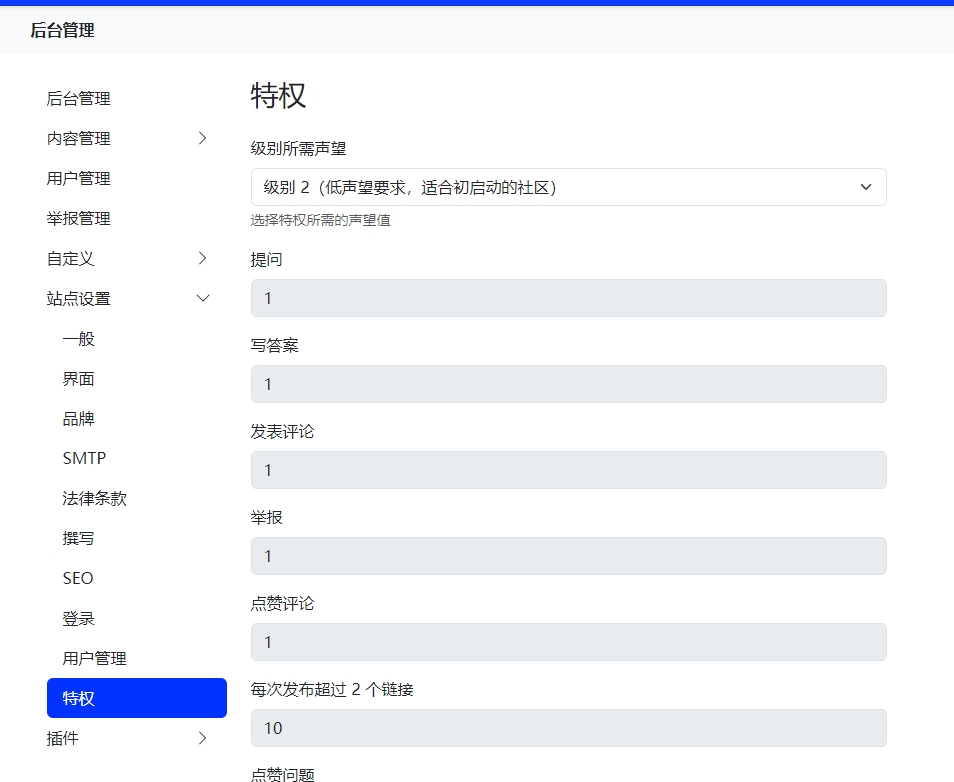The height and width of the screenshot is (782, 954).
Task: Click the 点赞问题 field label
Action: (282, 775)
